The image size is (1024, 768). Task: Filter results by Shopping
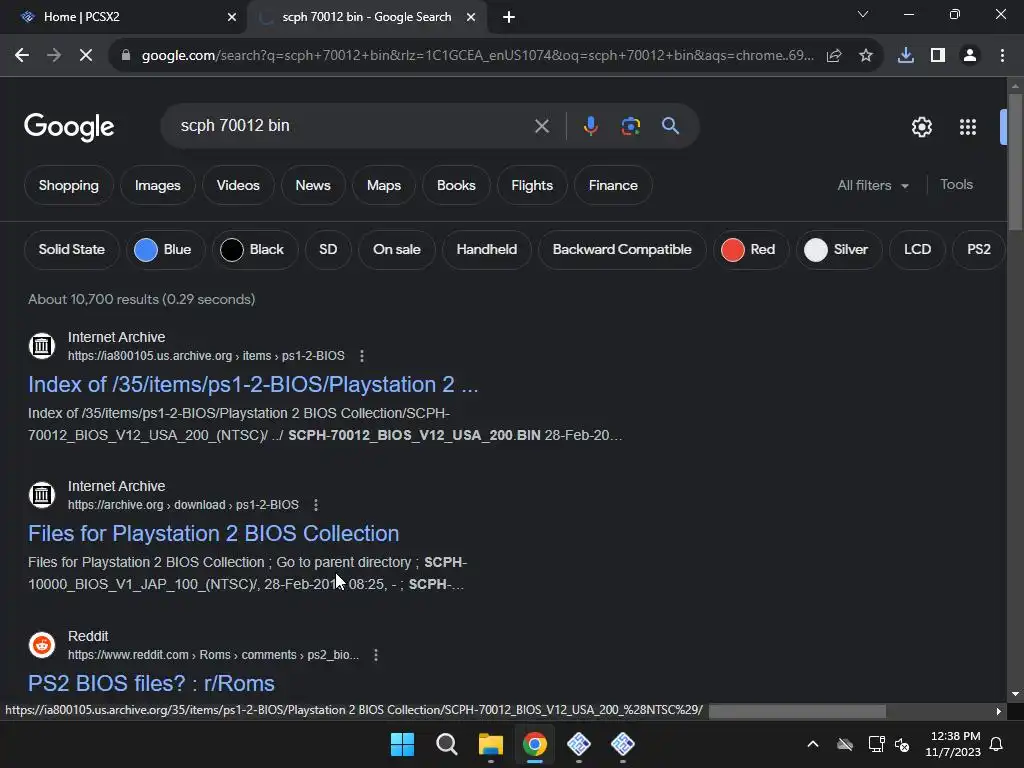tap(69, 185)
